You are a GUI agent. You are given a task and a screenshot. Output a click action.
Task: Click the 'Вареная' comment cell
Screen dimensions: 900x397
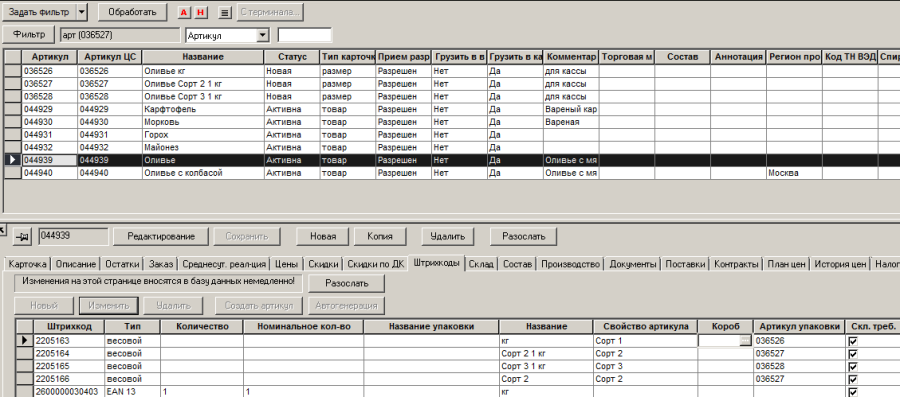[x=571, y=122]
